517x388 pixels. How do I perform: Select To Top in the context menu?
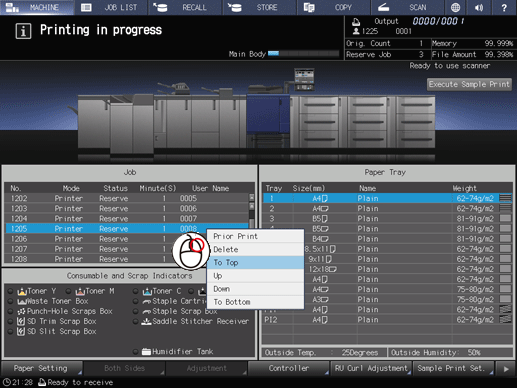point(255,262)
